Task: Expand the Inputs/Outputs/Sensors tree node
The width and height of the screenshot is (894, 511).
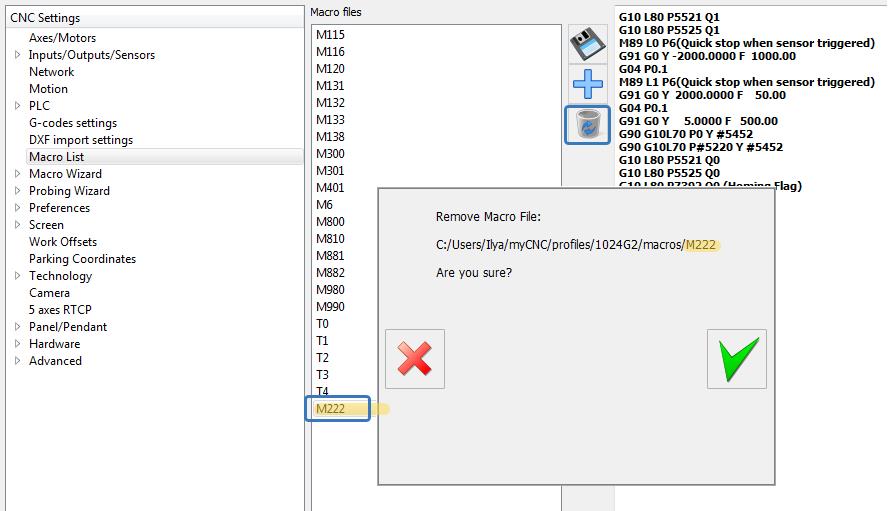Action: [18, 55]
